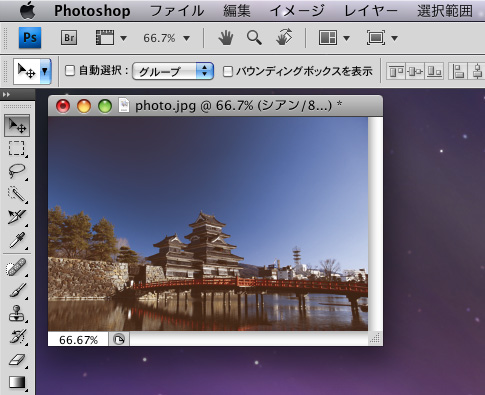Select the Hand tool in application bar

(x=226, y=38)
